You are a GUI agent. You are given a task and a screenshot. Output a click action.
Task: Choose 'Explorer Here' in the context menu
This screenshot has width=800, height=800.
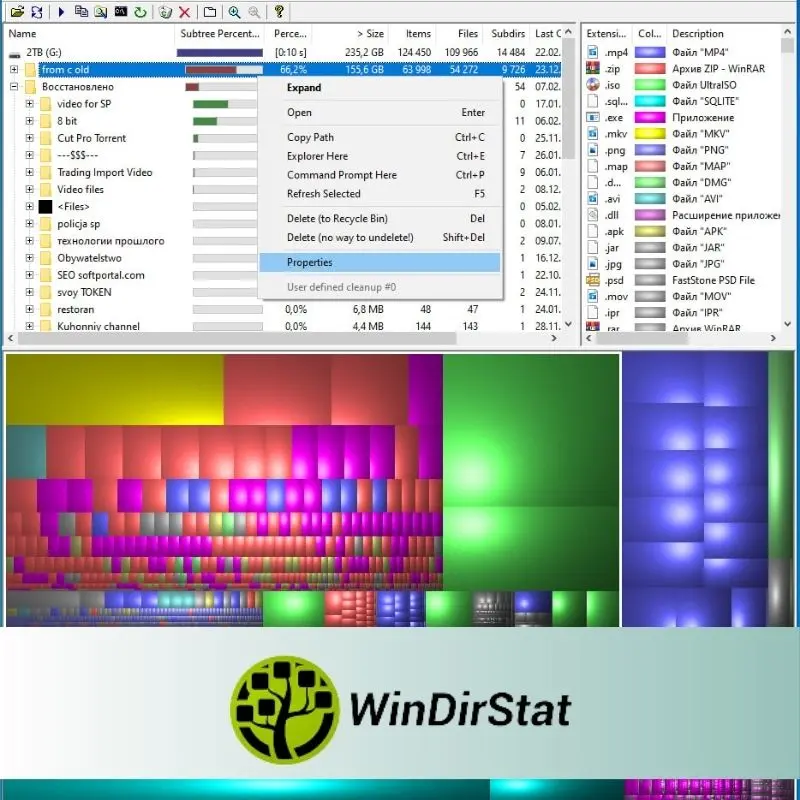(x=317, y=156)
